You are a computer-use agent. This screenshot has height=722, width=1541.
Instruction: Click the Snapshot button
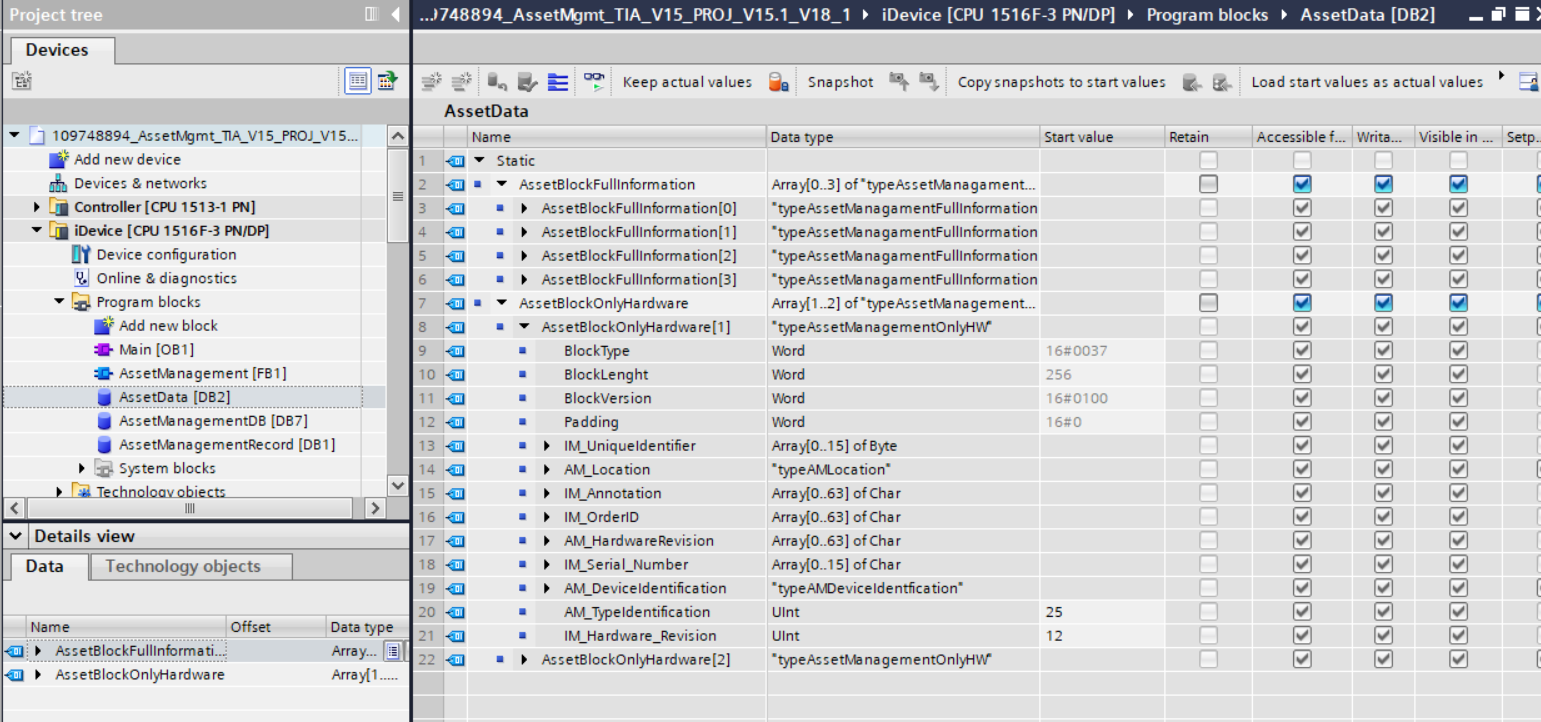click(840, 82)
